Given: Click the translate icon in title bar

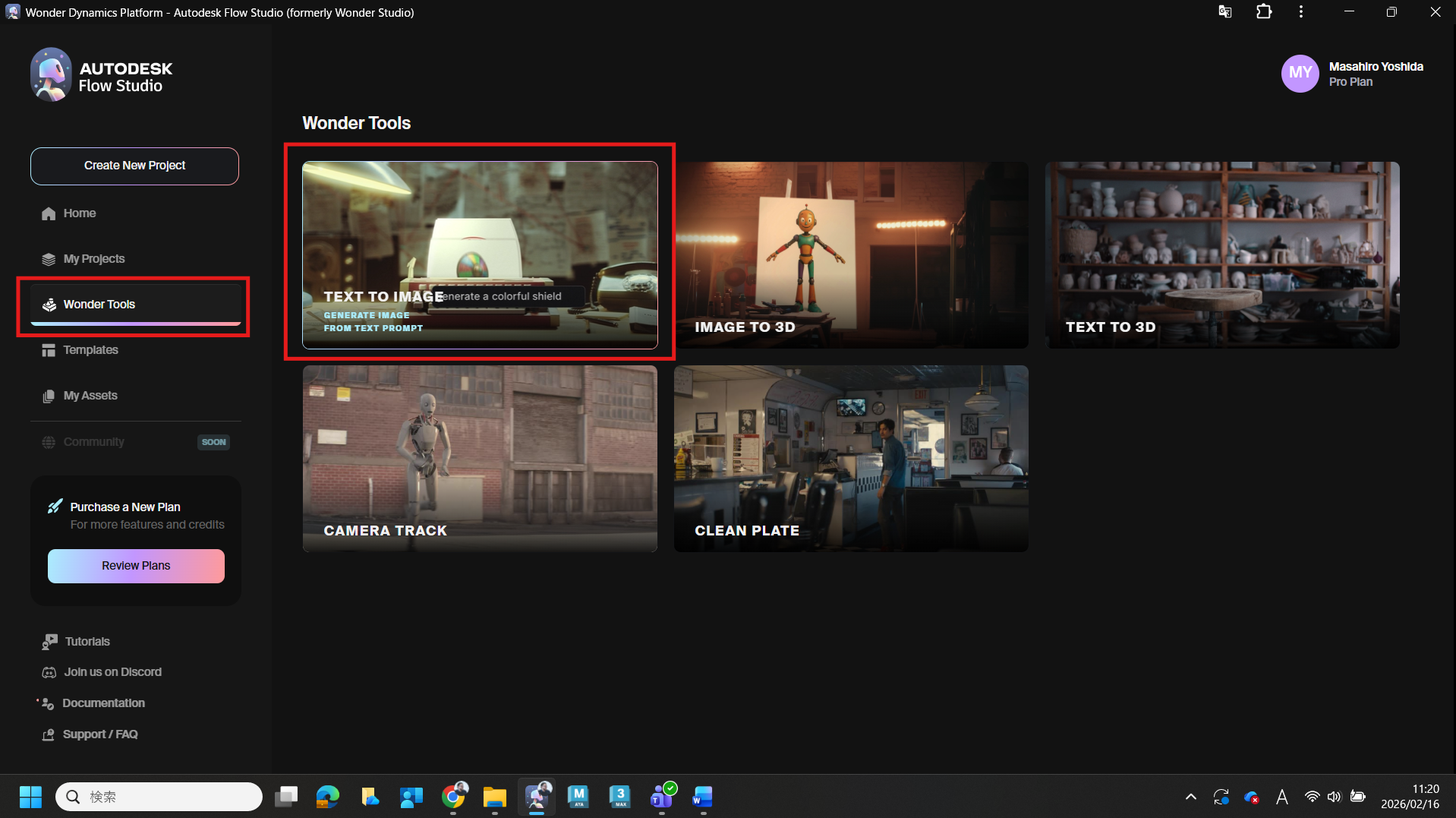Looking at the screenshot, I should [x=1224, y=12].
